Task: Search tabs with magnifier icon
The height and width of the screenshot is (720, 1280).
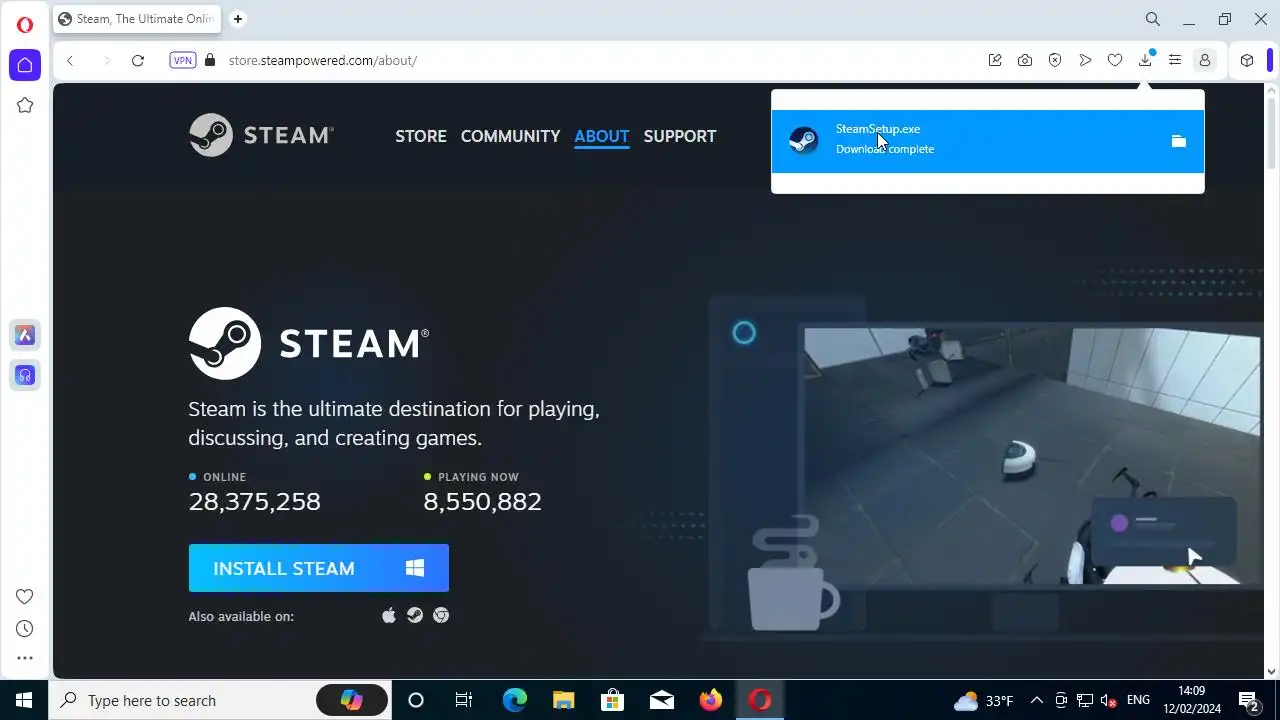Action: pos(1153,19)
